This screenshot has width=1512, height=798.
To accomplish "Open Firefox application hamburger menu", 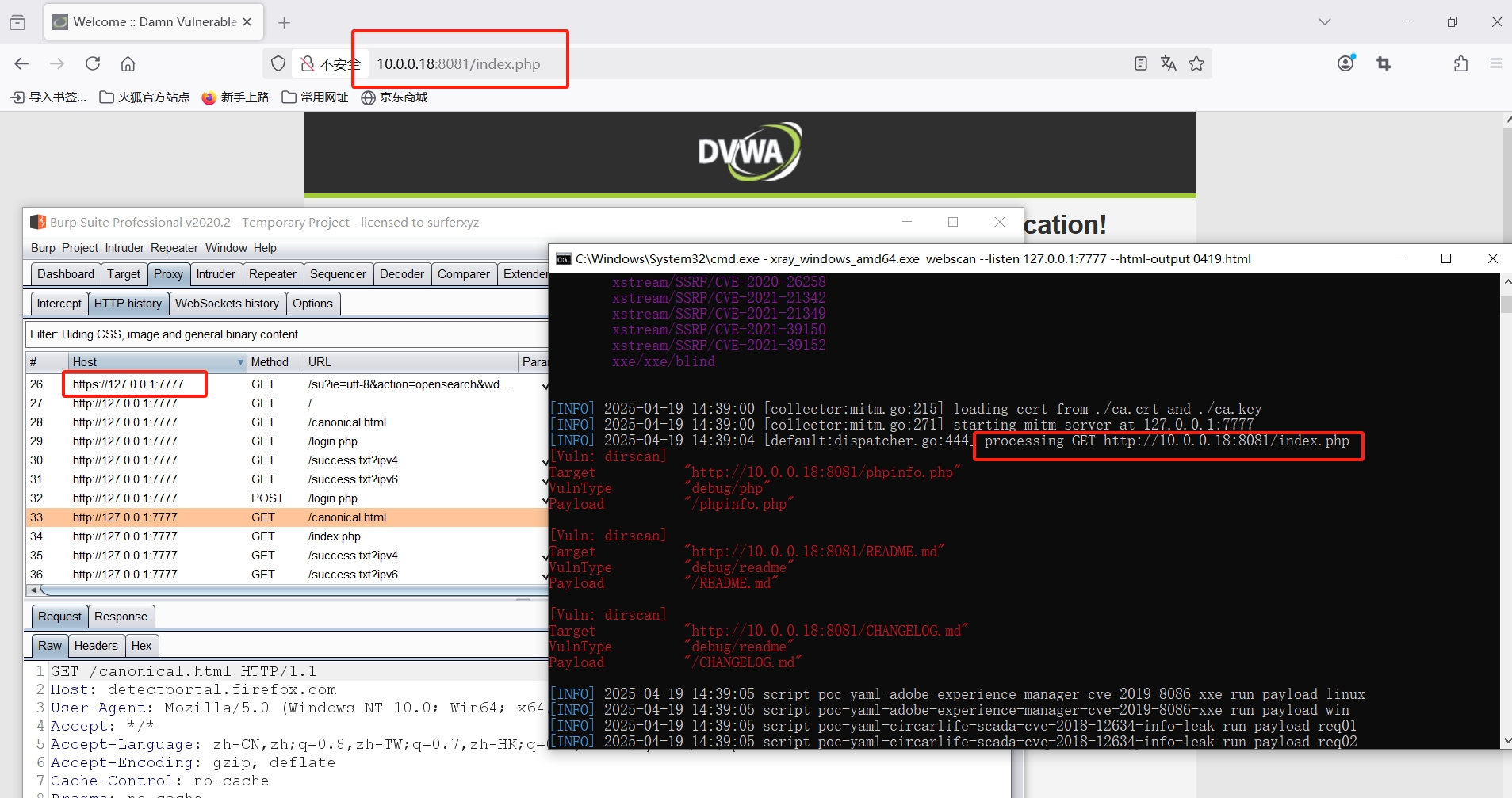I will click(1495, 63).
